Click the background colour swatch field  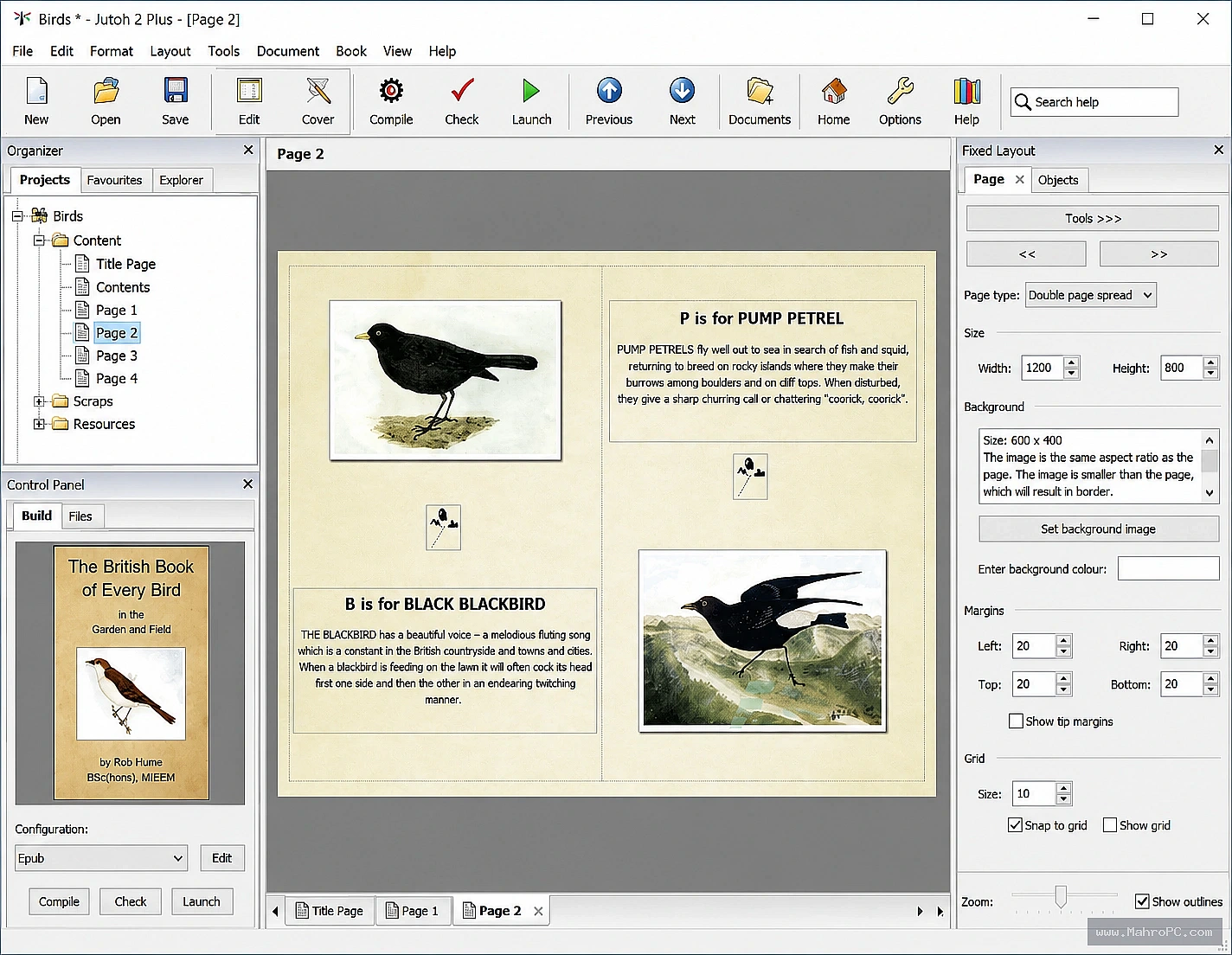point(1168,568)
